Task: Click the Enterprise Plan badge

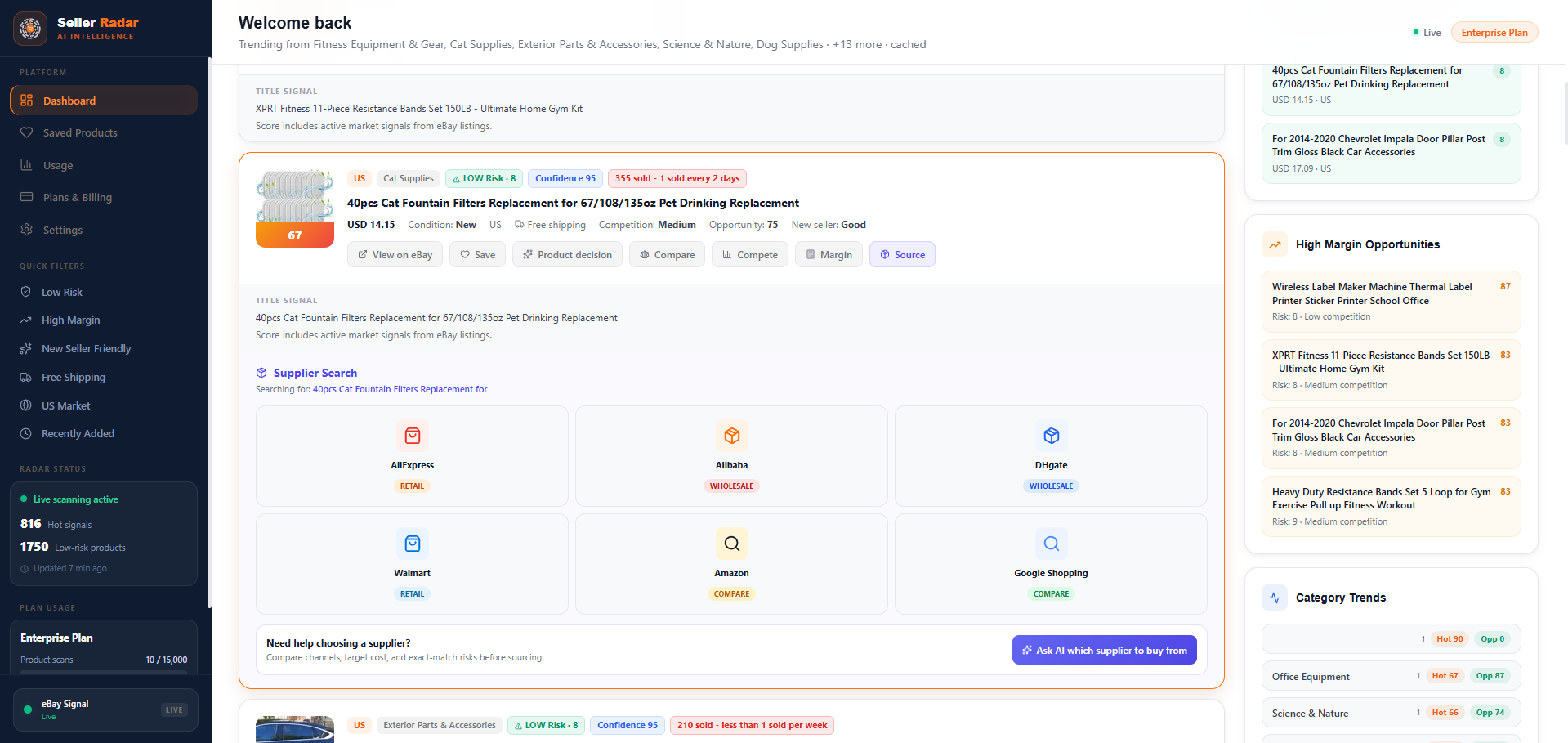Action: coord(1494,33)
